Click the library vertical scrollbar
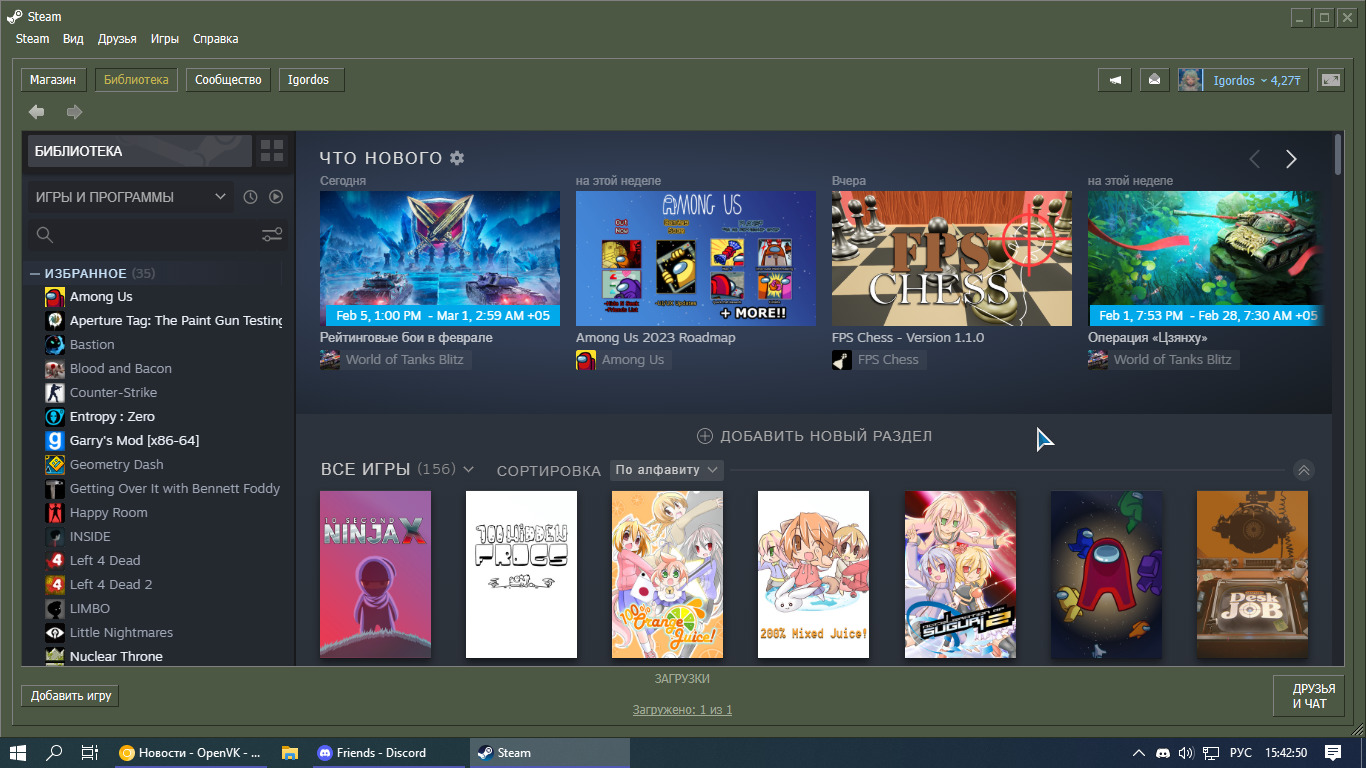 point(1338,155)
